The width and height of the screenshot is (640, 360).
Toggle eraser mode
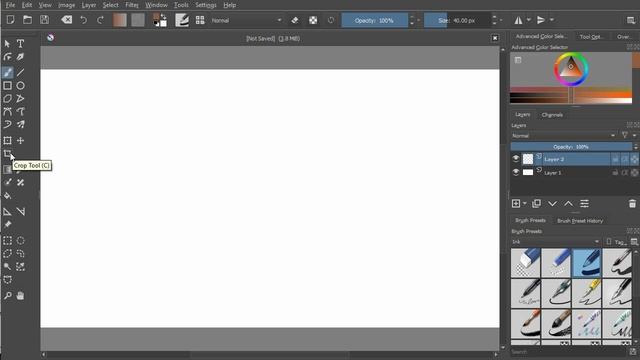(295, 20)
